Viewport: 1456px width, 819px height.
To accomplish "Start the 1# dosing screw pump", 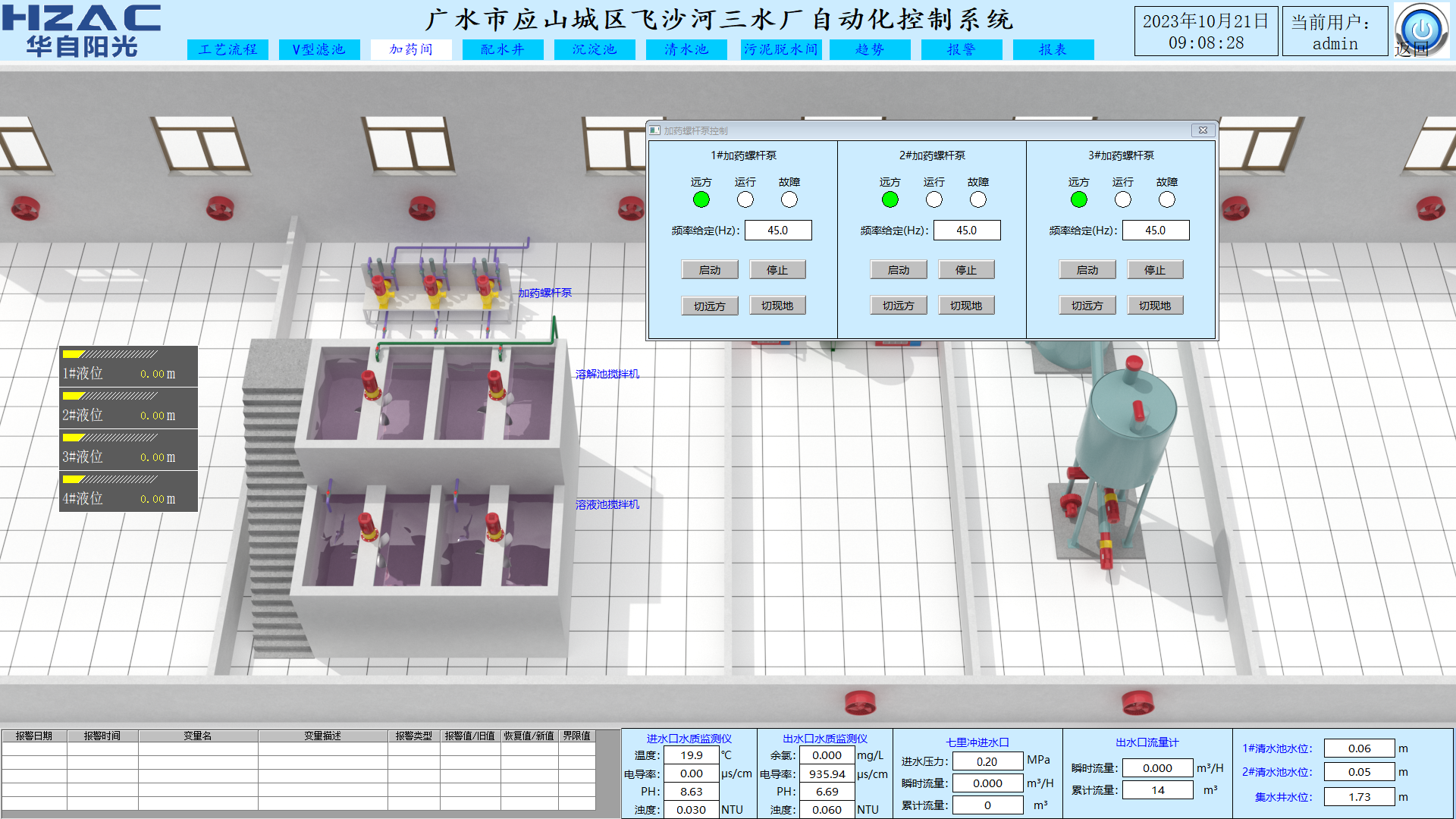I will pos(709,270).
